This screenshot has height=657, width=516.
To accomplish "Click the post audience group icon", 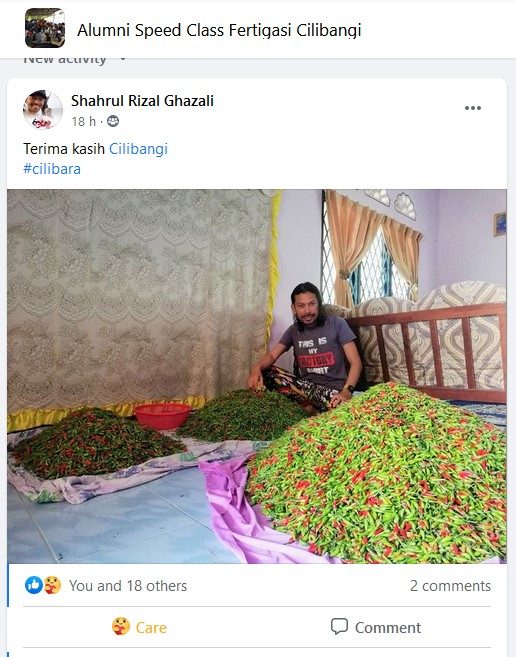I will [x=113, y=122].
